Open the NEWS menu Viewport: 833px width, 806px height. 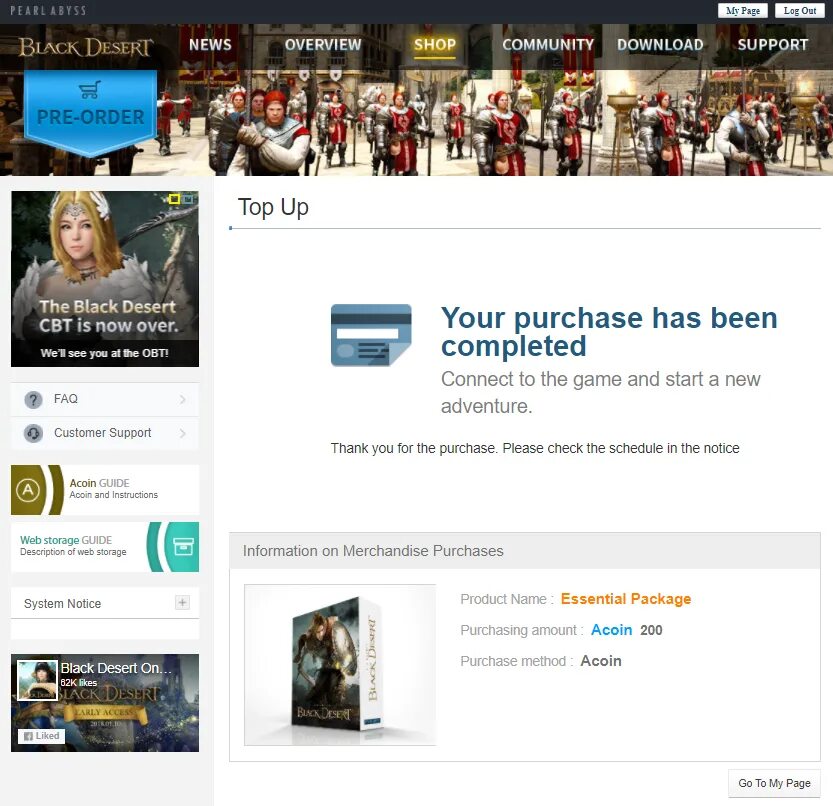pos(210,45)
